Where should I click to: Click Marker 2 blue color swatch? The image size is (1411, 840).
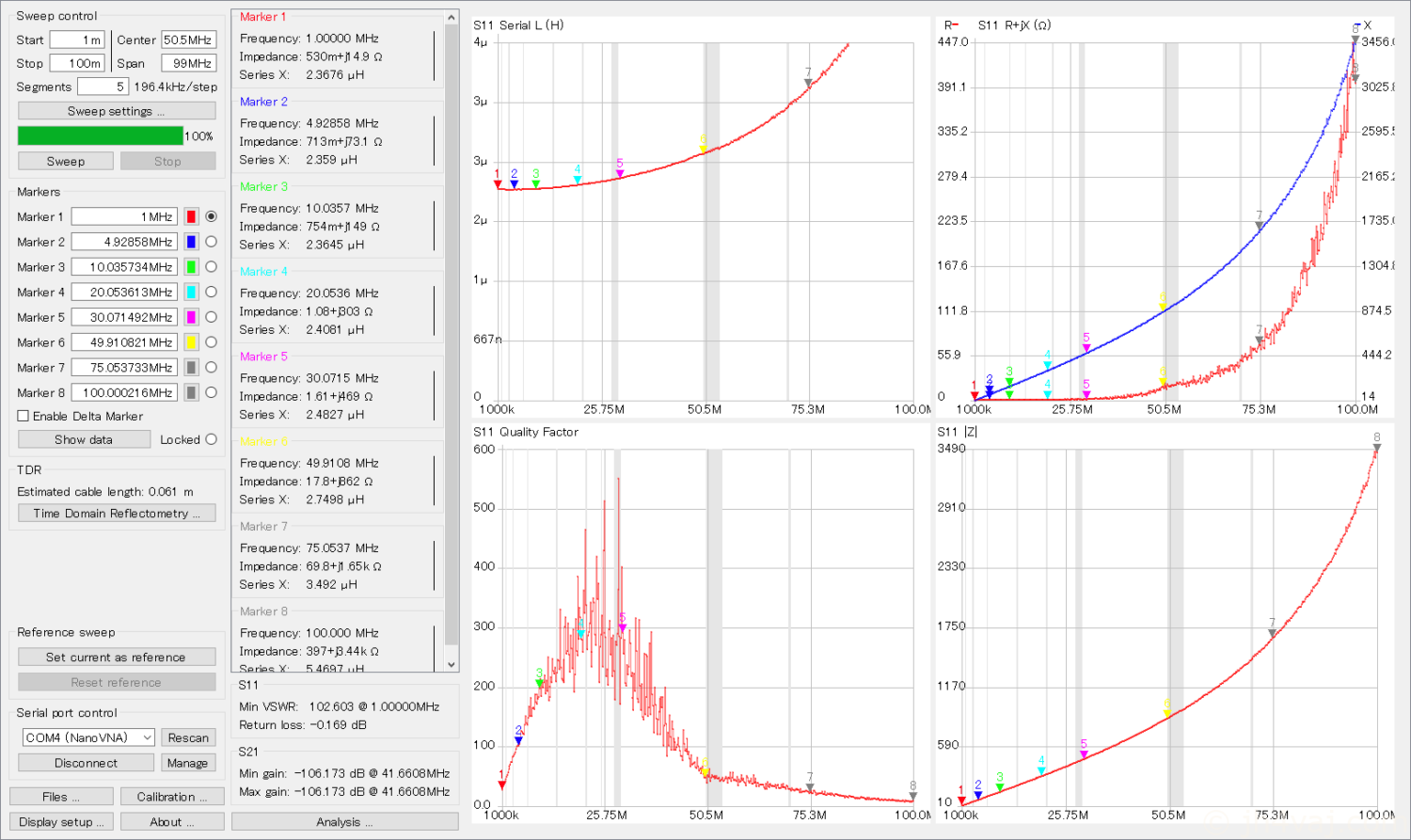[191, 242]
